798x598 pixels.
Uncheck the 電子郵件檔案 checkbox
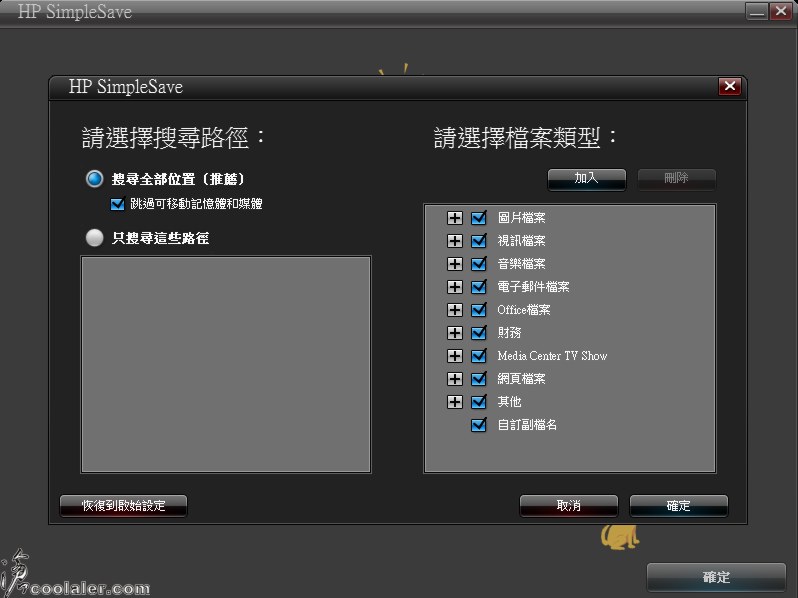pos(478,287)
